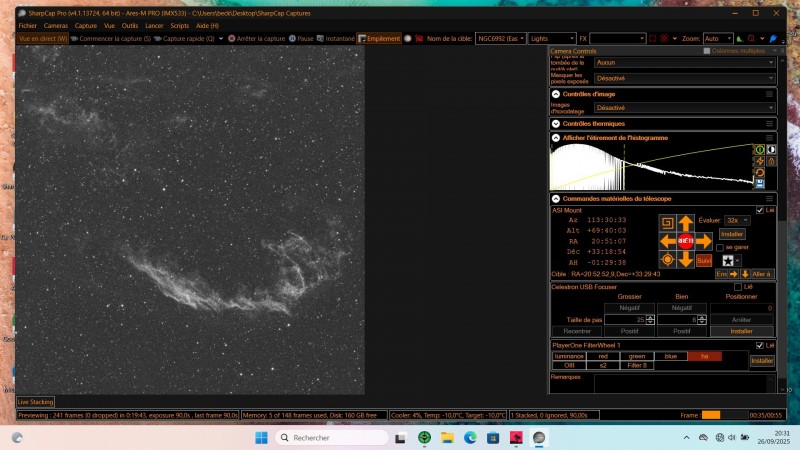Open the Masquer les pixels exposés dropdown
The height and width of the screenshot is (450, 800).
click(x=685, y=79)
